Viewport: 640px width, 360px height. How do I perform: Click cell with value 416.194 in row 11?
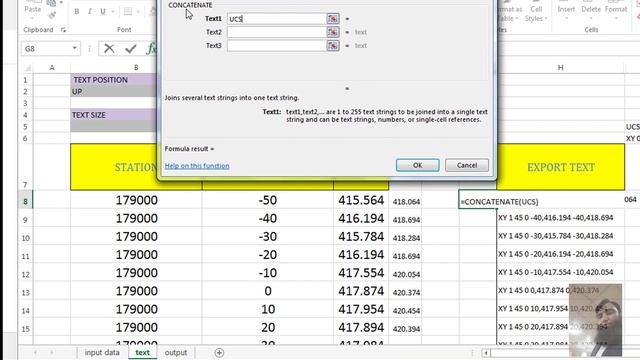361,255
